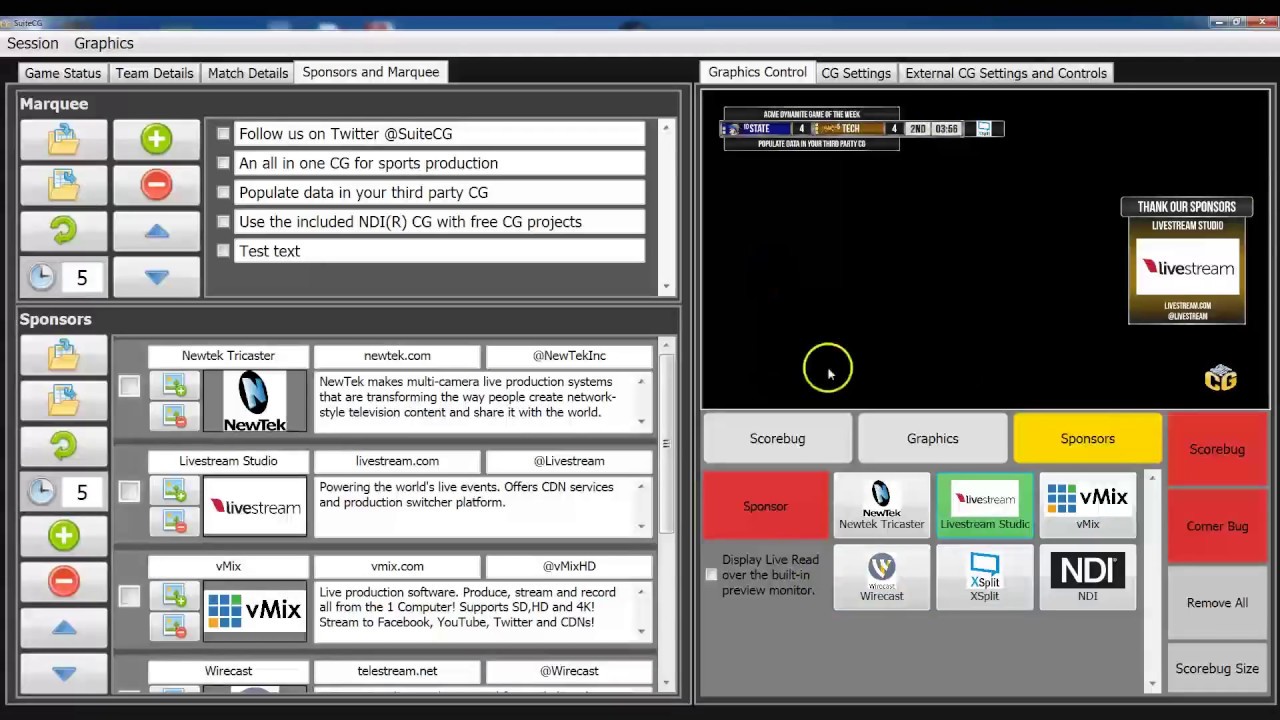The image size is (1280, 720).
Task: Remove a sponsor with the red minus icon
Action: point(63,581)
